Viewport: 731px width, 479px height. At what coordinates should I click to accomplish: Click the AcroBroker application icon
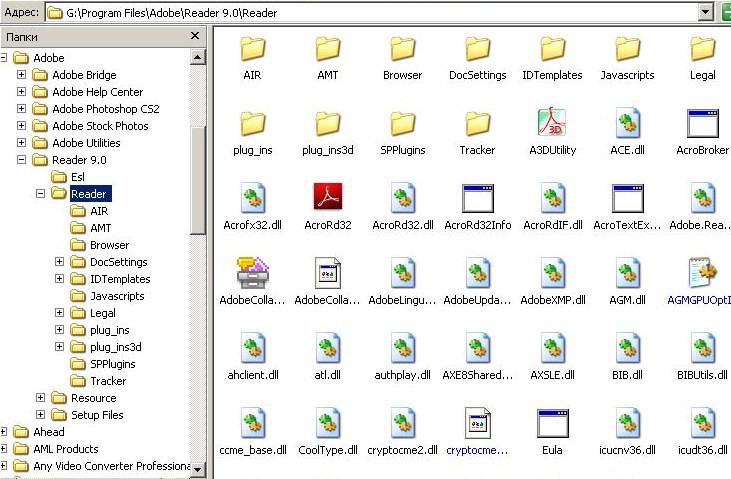tap(702, 123)
